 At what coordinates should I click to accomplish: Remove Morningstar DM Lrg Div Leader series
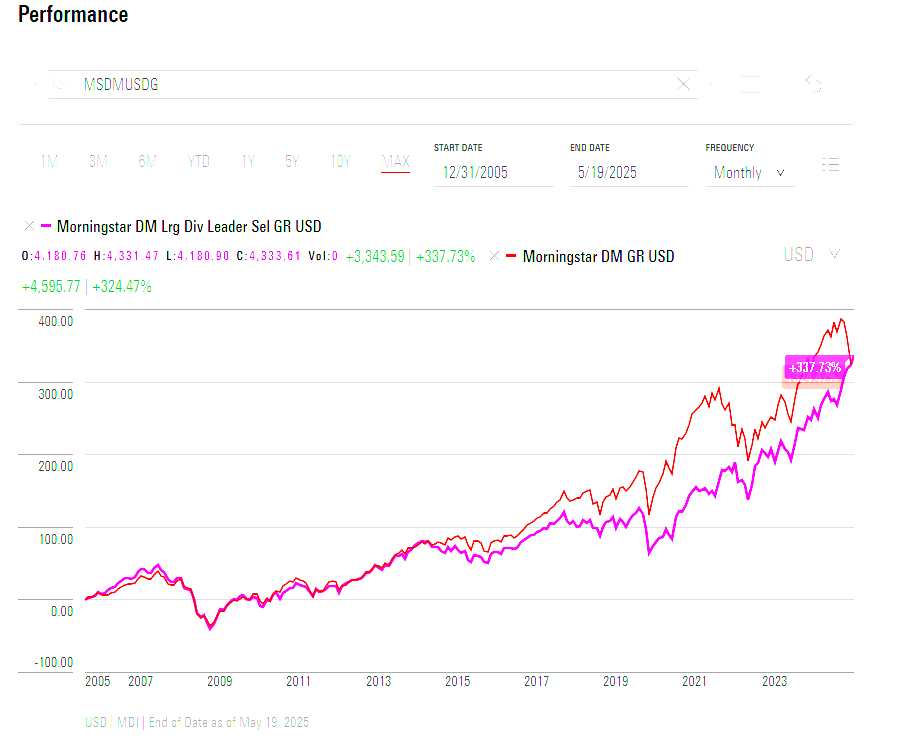coord(29,227)
